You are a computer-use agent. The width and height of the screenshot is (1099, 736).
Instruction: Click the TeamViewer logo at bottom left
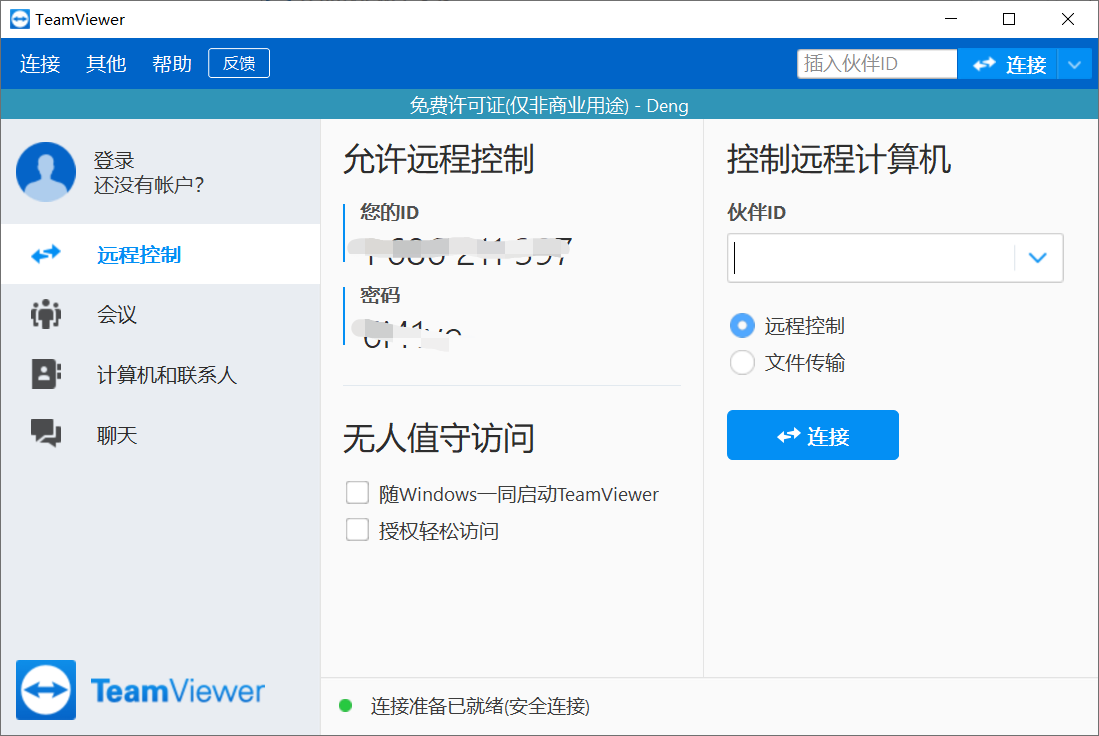click(x=44, y=690)
